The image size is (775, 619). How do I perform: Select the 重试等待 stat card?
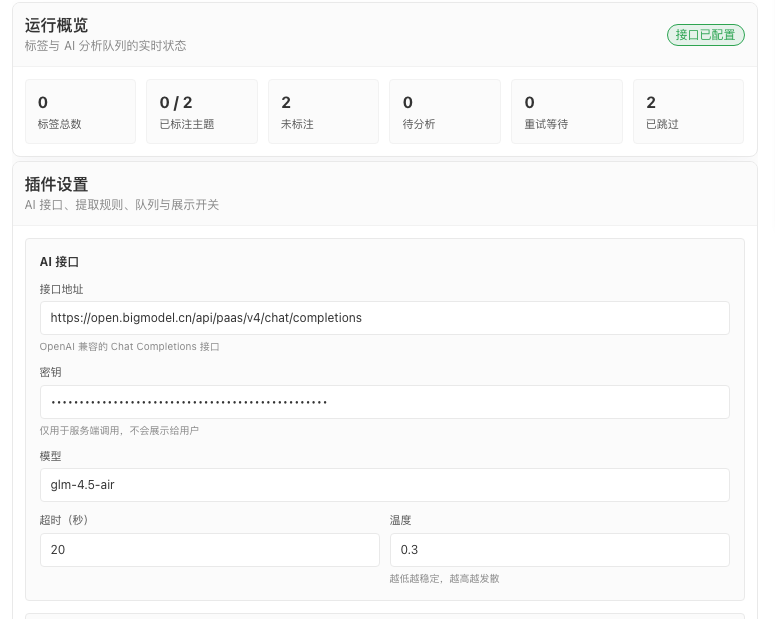[566, 112]
